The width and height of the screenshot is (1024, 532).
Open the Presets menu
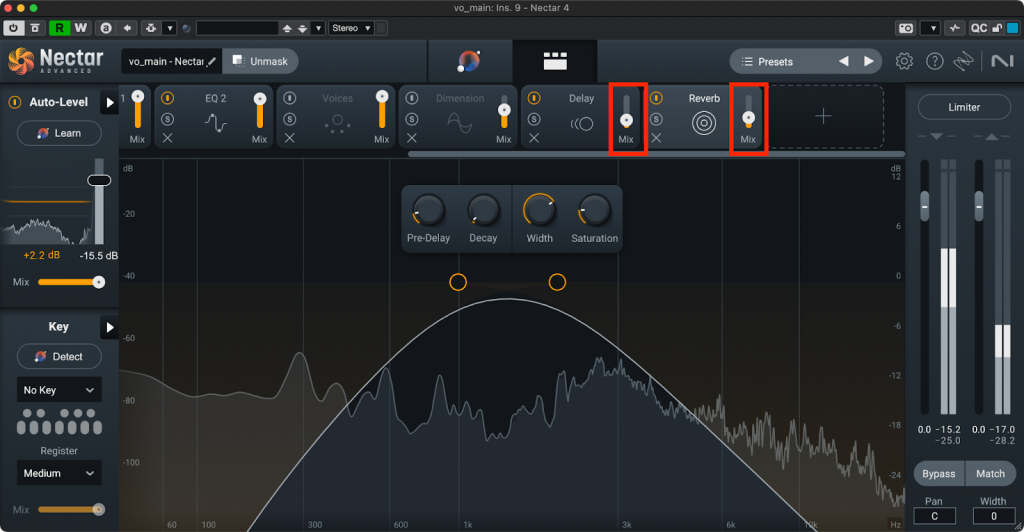click(776, 62)
